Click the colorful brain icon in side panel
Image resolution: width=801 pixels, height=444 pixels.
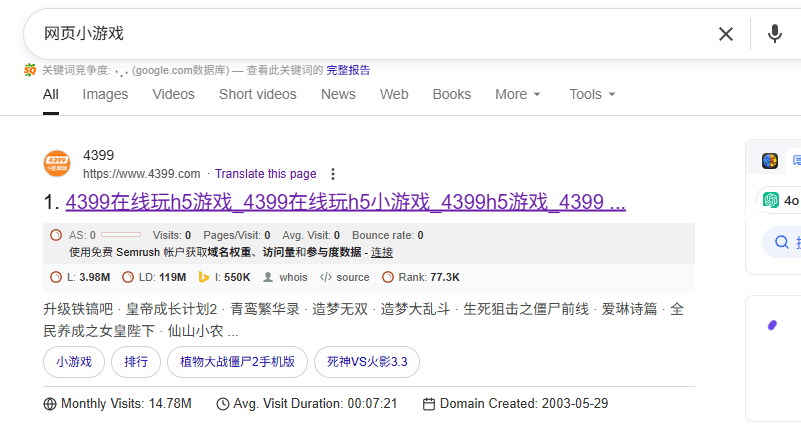pos(770,161)
